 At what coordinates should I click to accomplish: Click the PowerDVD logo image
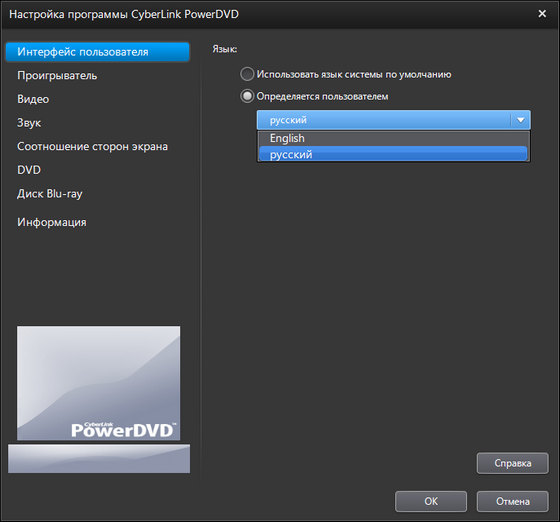(99, 383)
